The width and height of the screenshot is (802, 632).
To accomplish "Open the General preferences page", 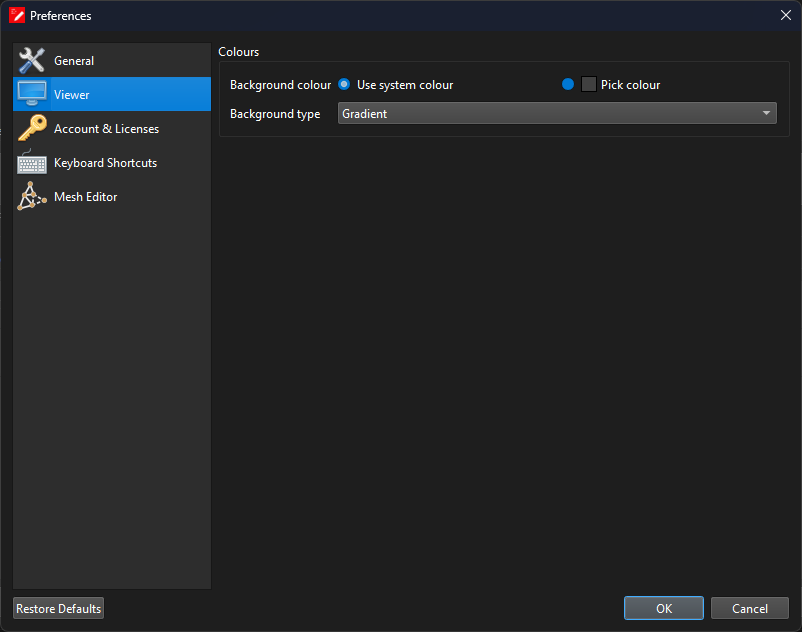I will click(x=112, y=60).
